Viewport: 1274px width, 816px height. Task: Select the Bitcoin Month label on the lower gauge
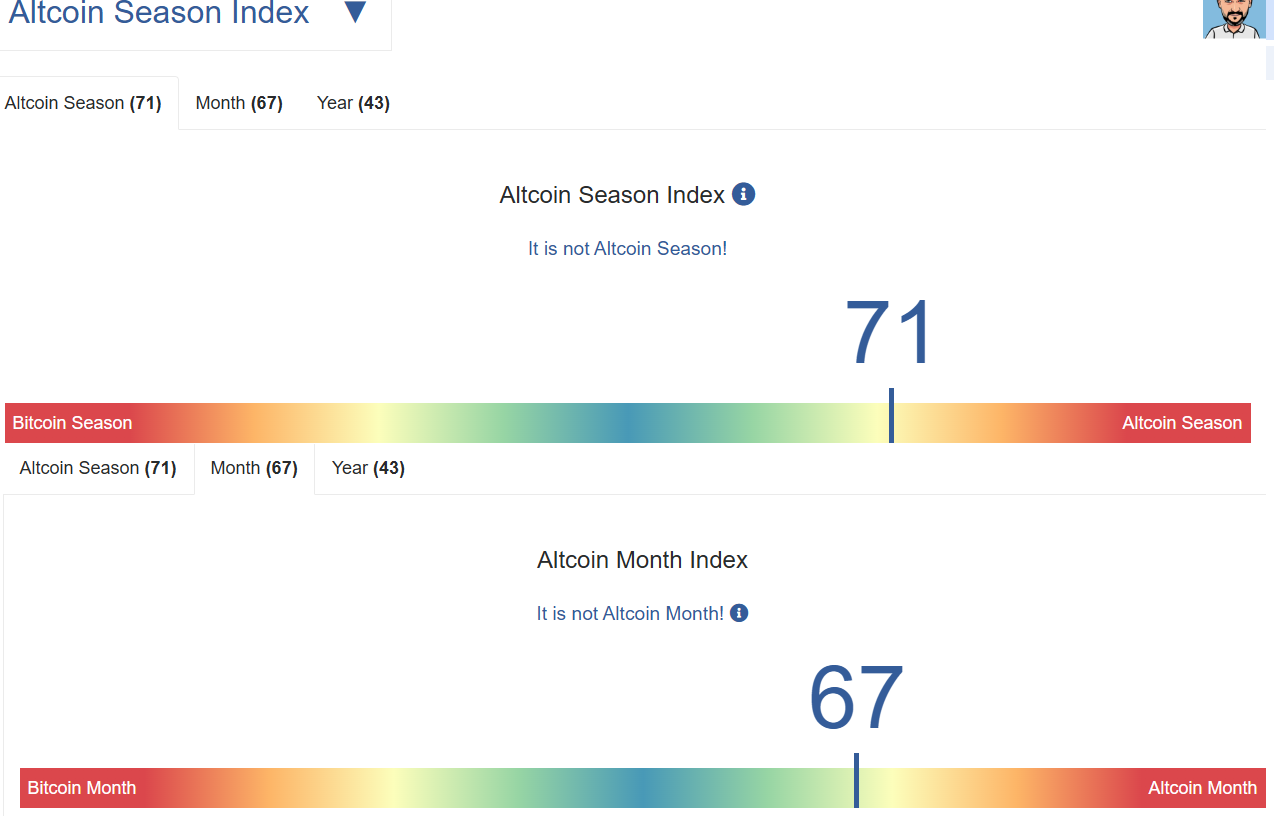point(82,788)
